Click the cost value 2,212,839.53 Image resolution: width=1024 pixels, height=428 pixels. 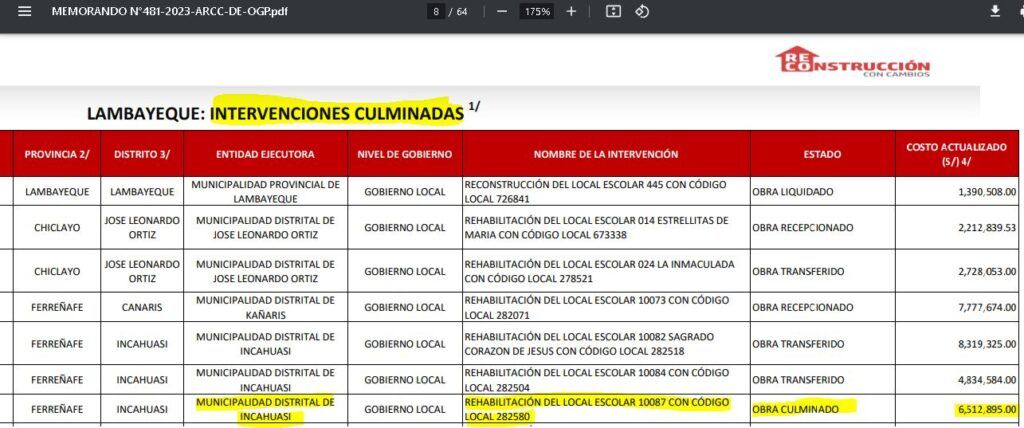pyautogui.click(x=987, y=227)
